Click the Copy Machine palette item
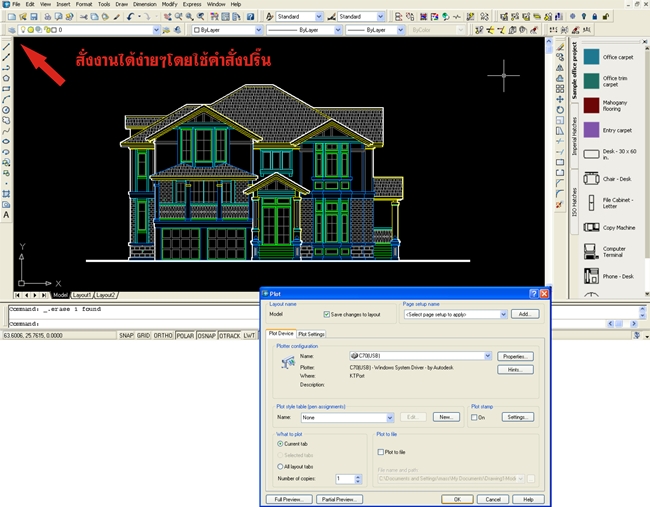The height and width of the screenshot is (507, 650). pos(609,228)
